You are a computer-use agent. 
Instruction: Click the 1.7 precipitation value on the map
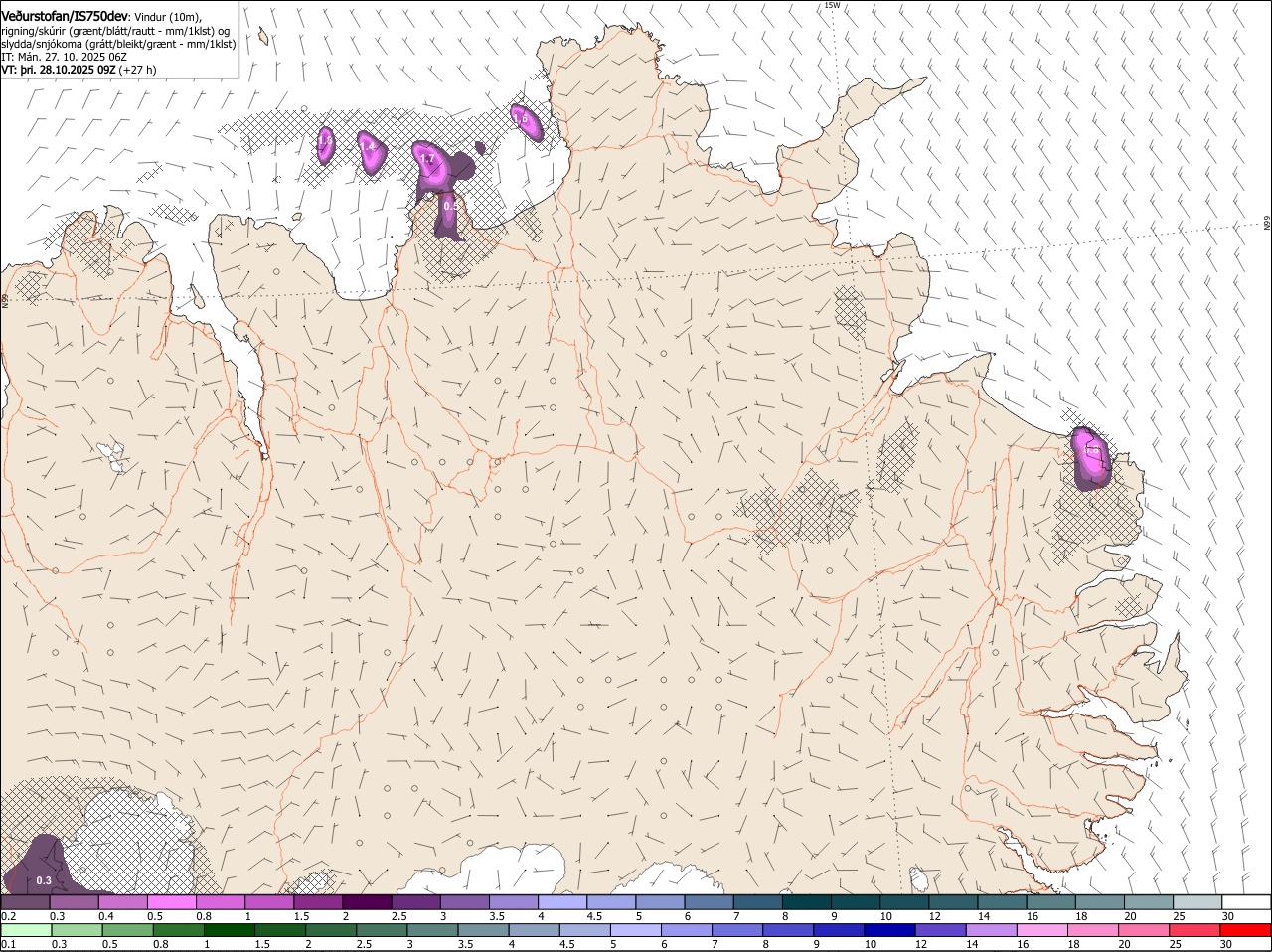(x=428, y=159)
